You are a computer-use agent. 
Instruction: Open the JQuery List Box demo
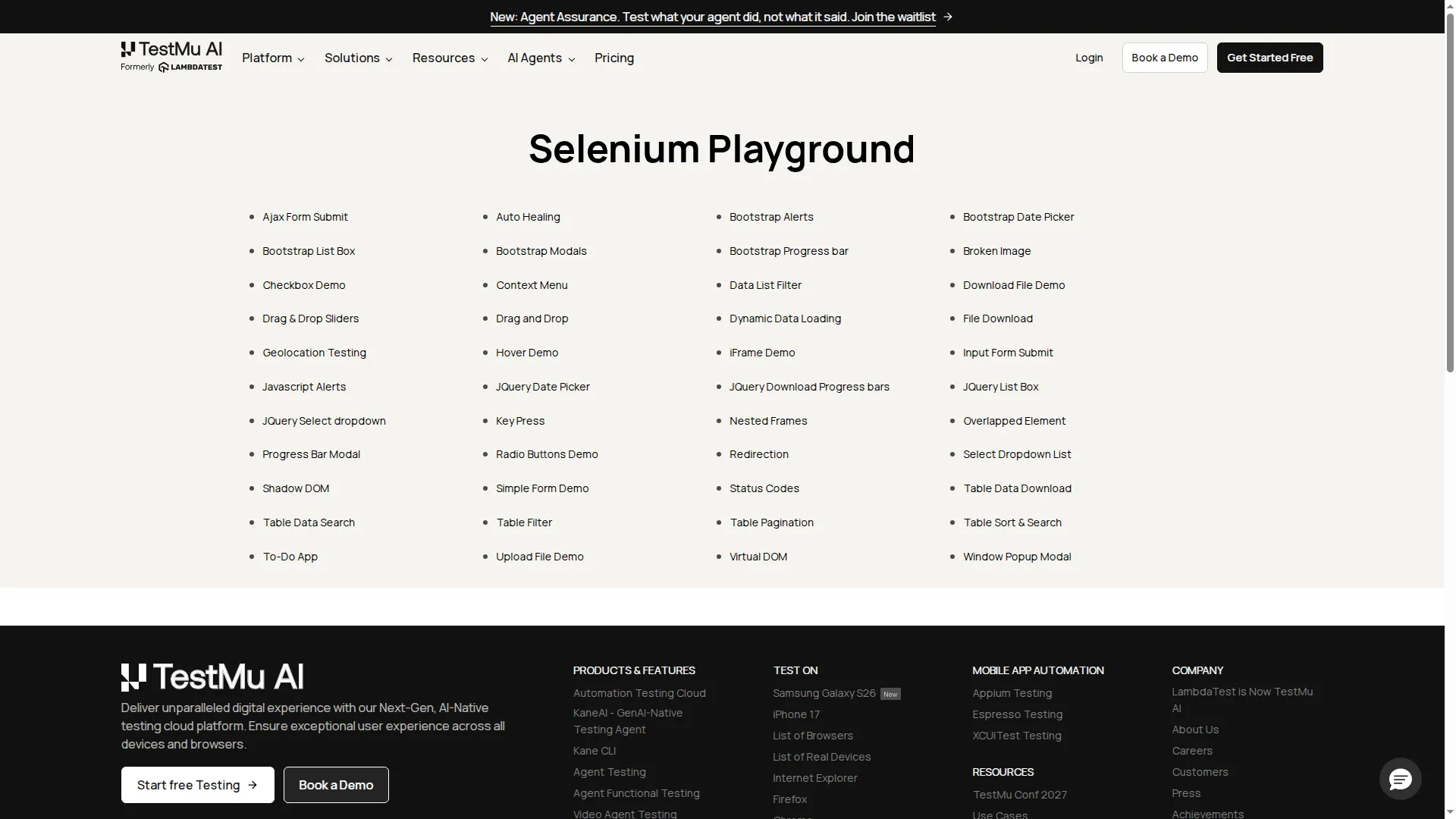pyautogui.click(x=1001, y=387)
